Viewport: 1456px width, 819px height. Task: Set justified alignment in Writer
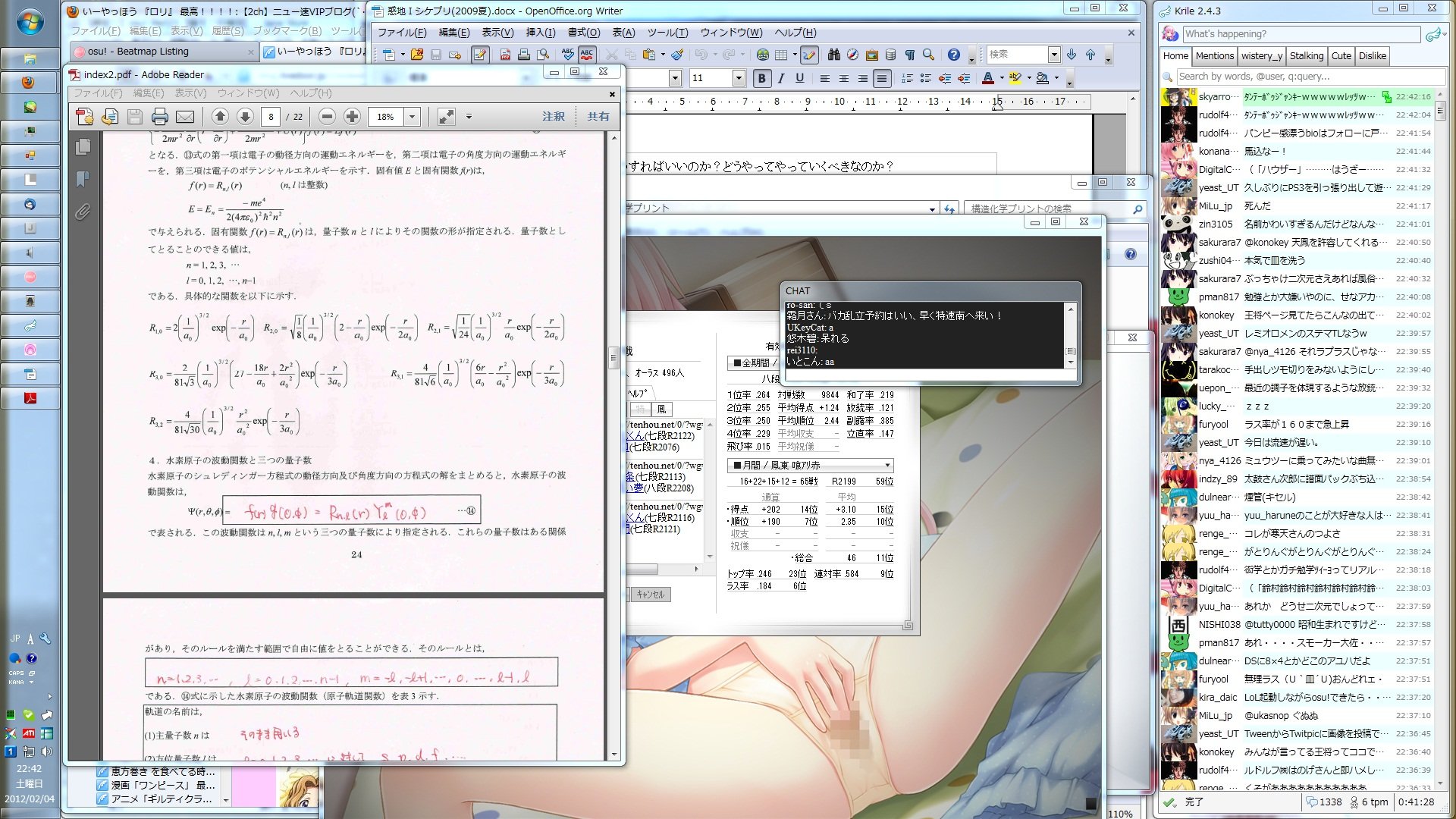(881, 78)
